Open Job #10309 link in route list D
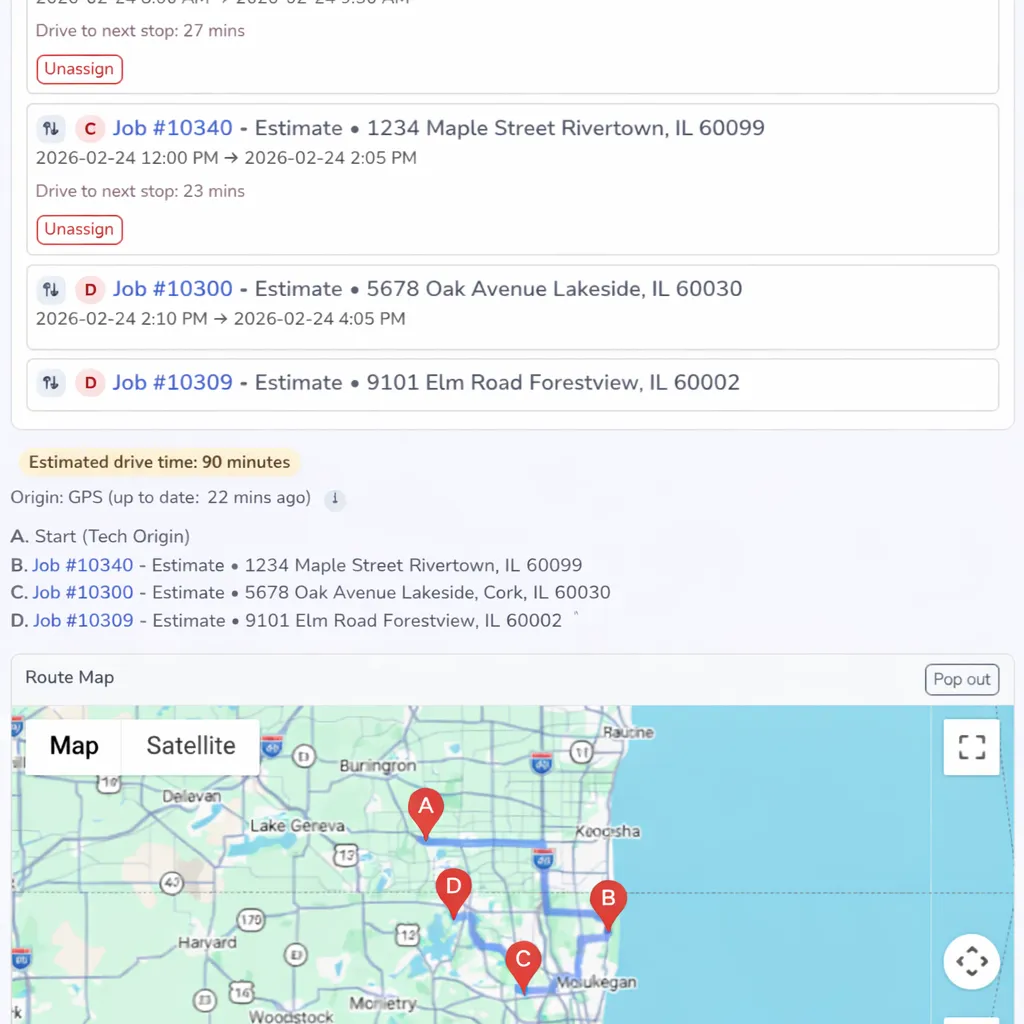 pos(83,620)
